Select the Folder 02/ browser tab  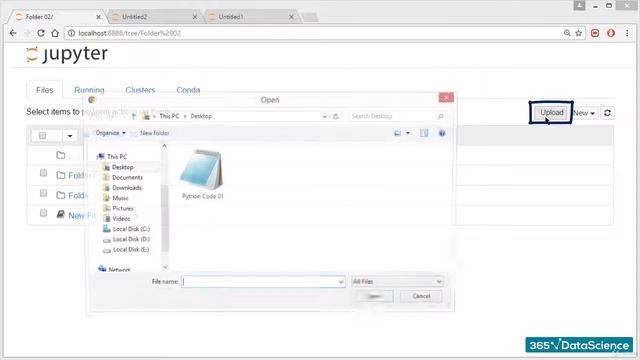[57, 17]
